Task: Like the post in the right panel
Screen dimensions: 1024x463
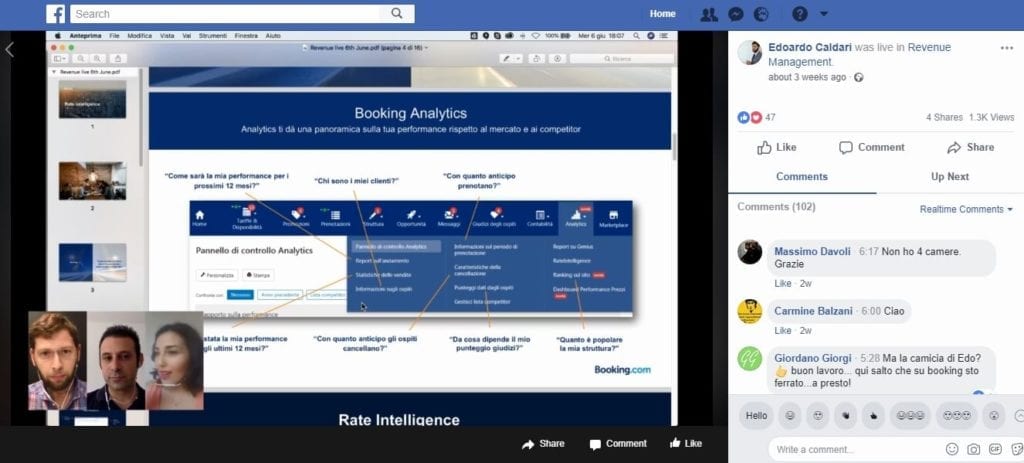Action: [776, 148]
